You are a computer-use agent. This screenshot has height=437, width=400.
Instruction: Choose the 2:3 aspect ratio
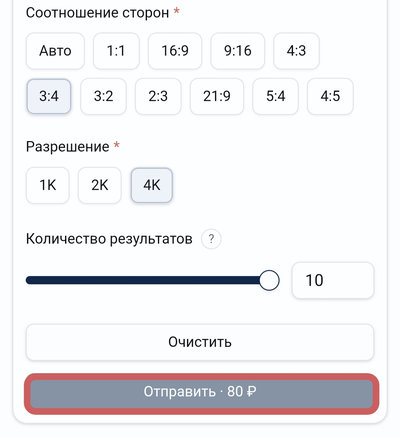[x=158, y=96]
